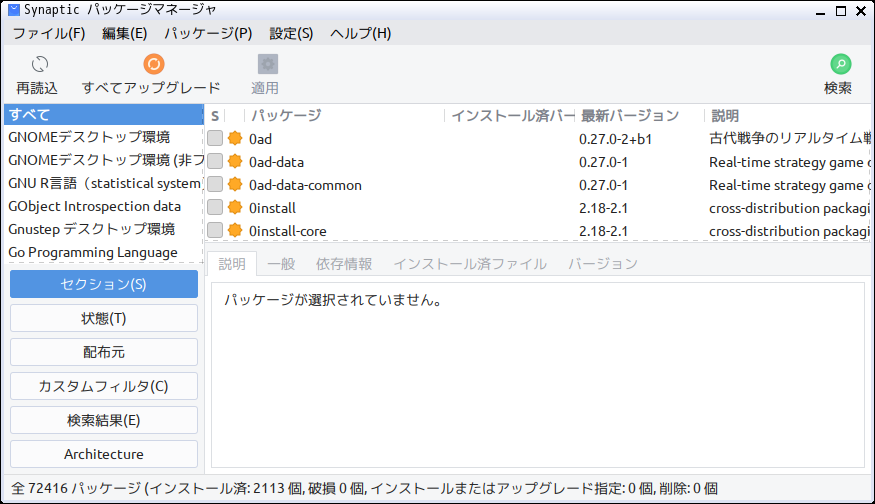Click the orange status icon for 0ad
875x504 pixels.
coord(235,139)
